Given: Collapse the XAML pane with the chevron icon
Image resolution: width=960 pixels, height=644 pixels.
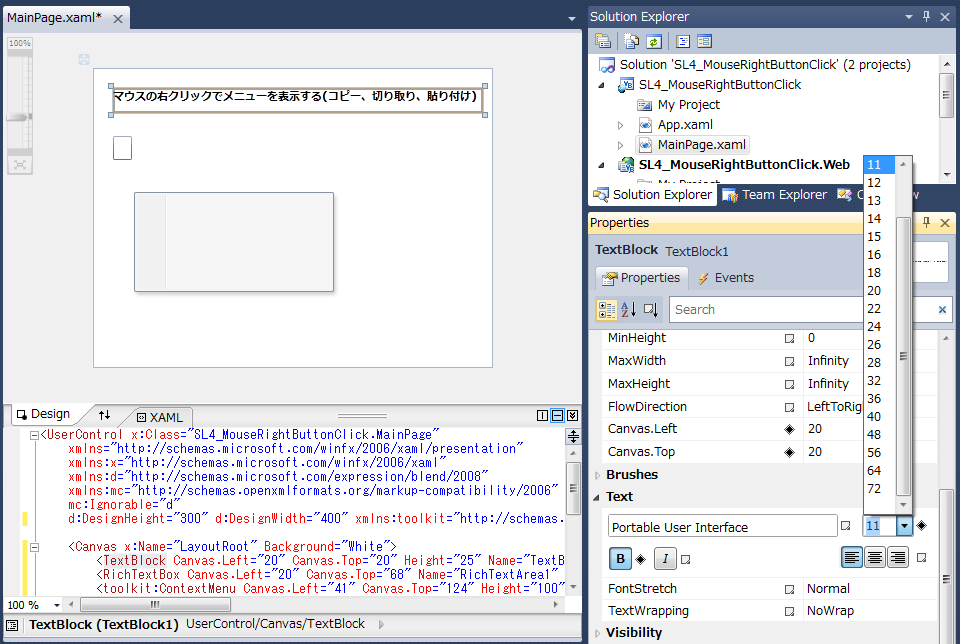Looking at the screenshot, I should click(x=572, y=416).
